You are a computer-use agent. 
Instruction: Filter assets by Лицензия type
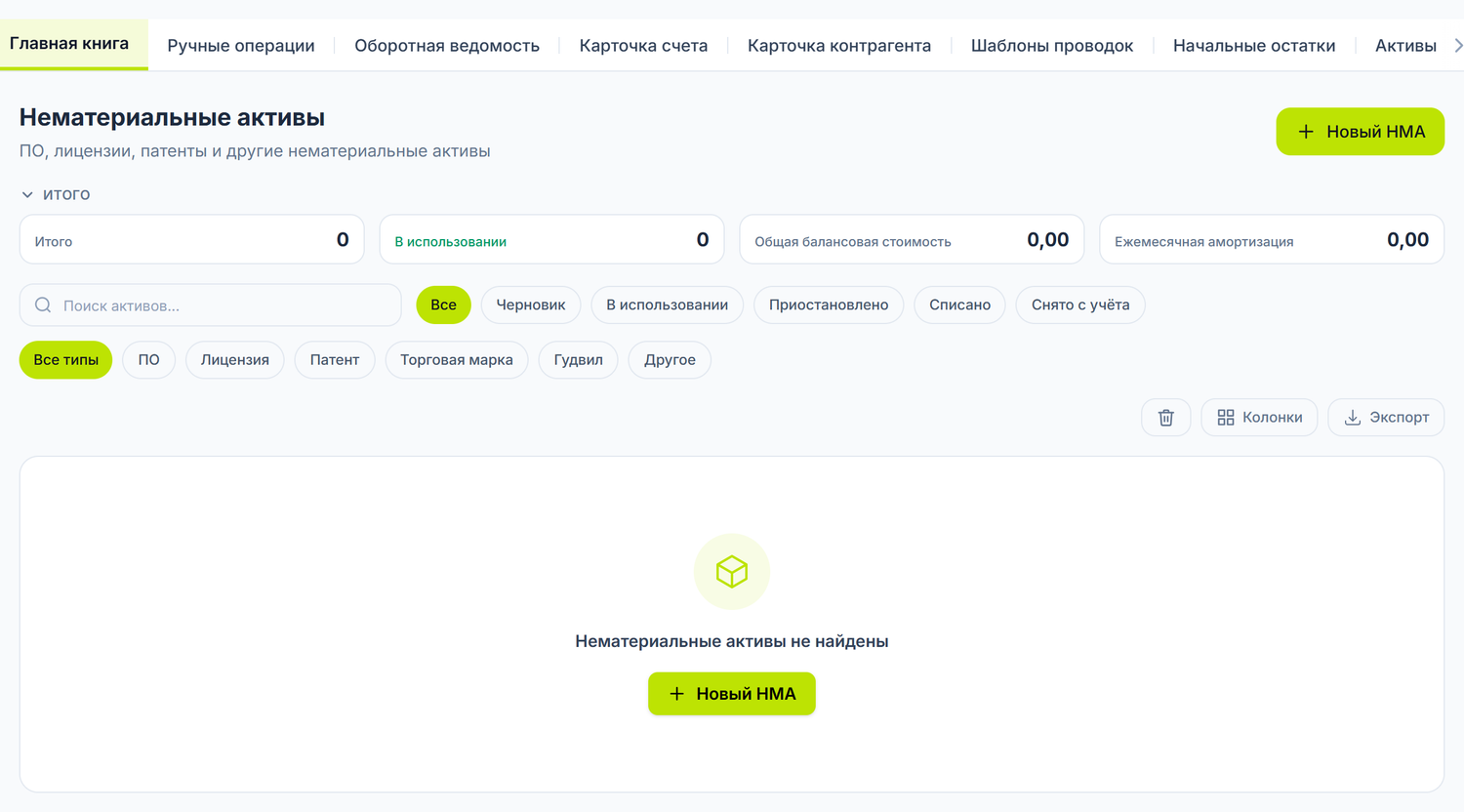(234, 360)
